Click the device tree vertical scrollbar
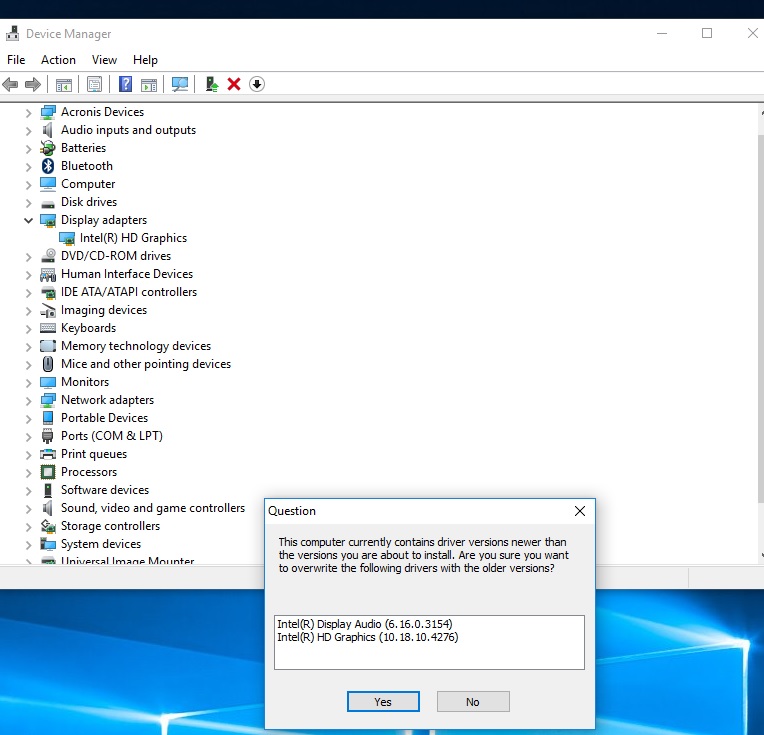Viewport: 764px width, 735px height. click(761, 319)
